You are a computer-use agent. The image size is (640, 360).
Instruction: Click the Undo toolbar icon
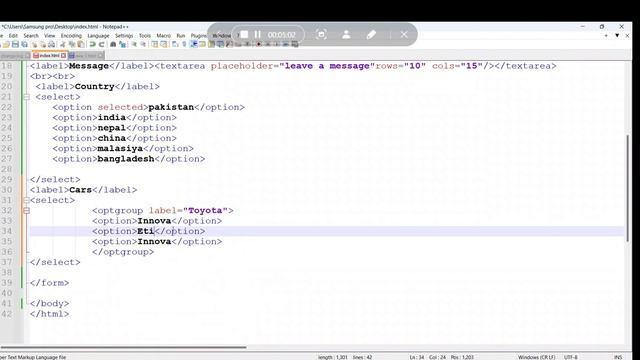tap(93, 44)
